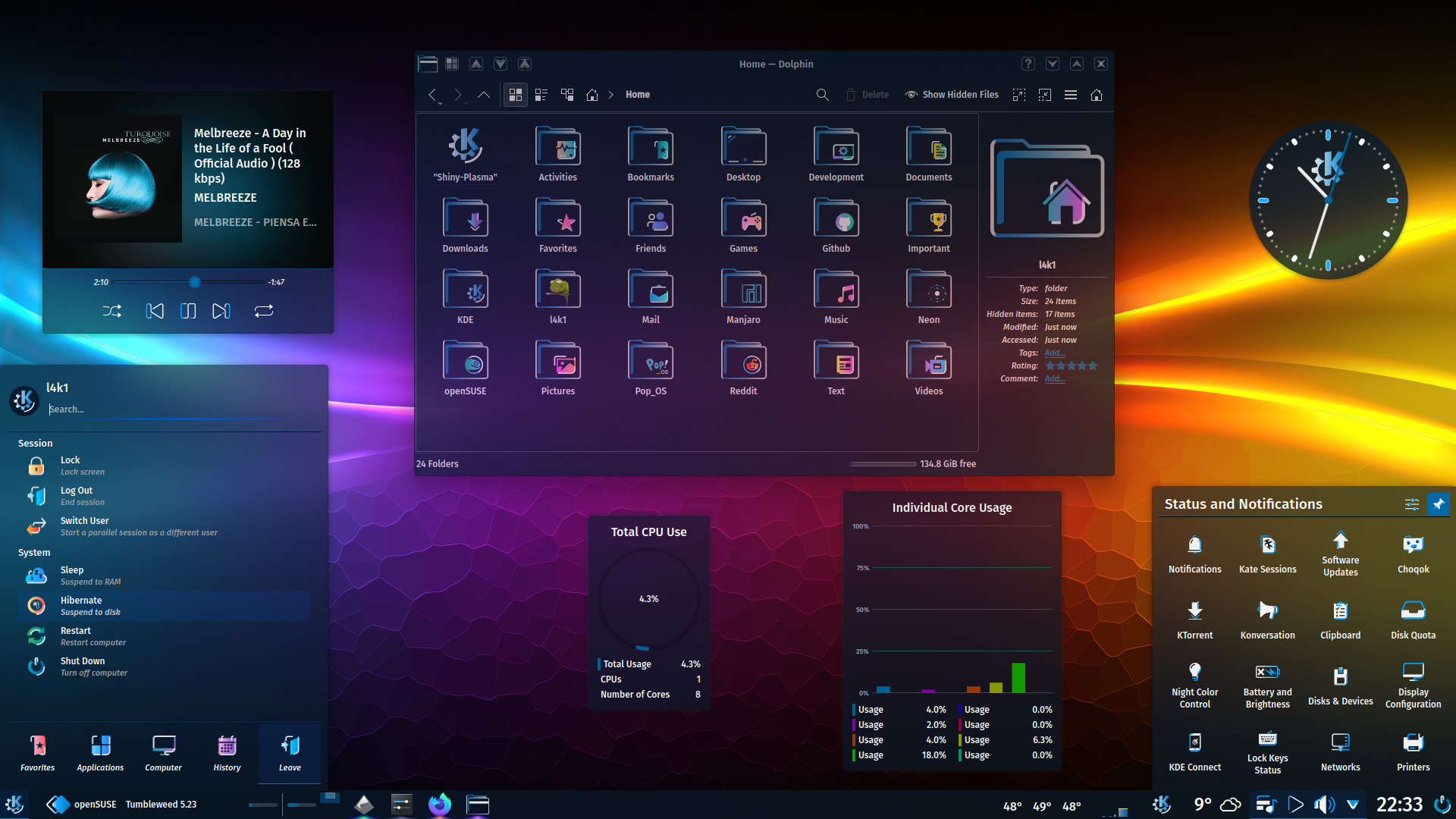
Task: Choose Lock screen in Session list
Action: pyautogui.click(x=164, y=466)
